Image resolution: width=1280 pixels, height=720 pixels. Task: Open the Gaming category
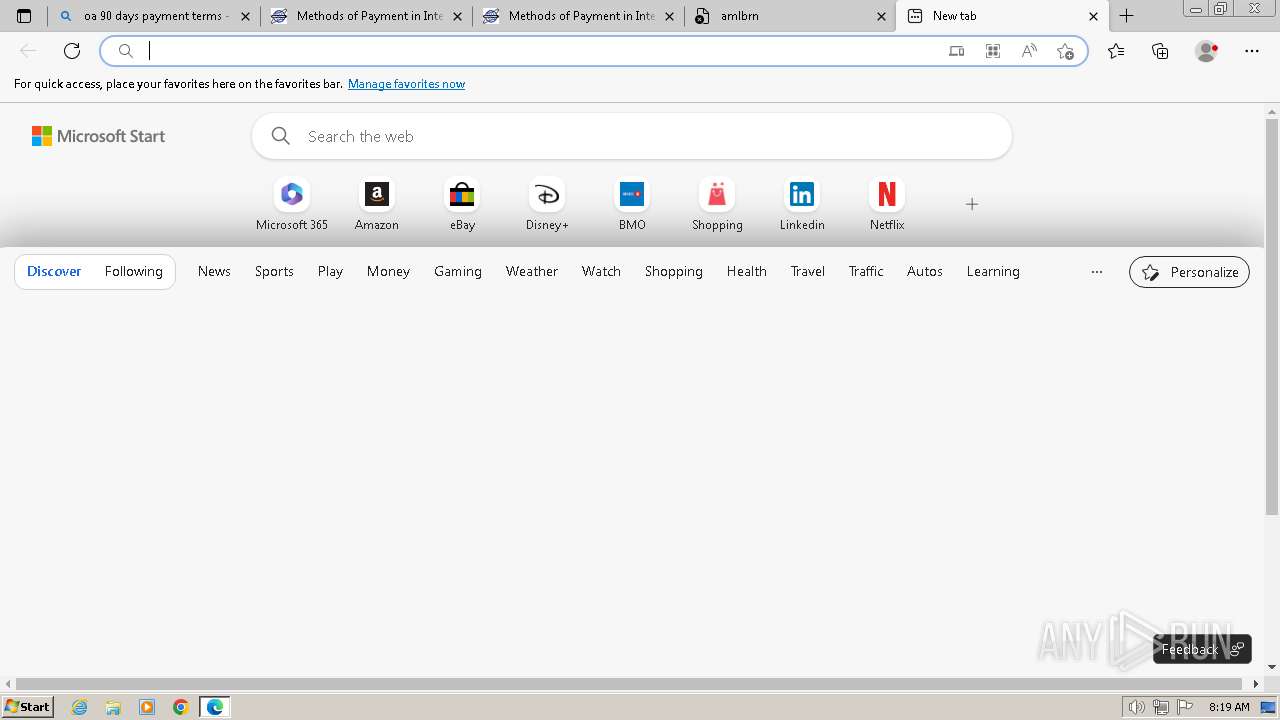point(458,271)
